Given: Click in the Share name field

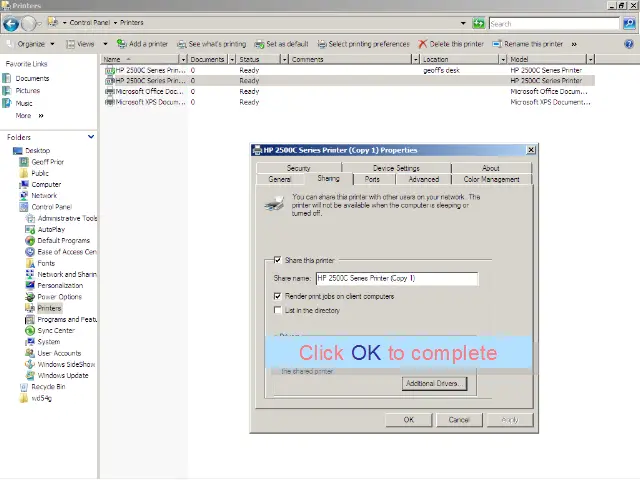Looking at the screenshot, I should (397, 278).
